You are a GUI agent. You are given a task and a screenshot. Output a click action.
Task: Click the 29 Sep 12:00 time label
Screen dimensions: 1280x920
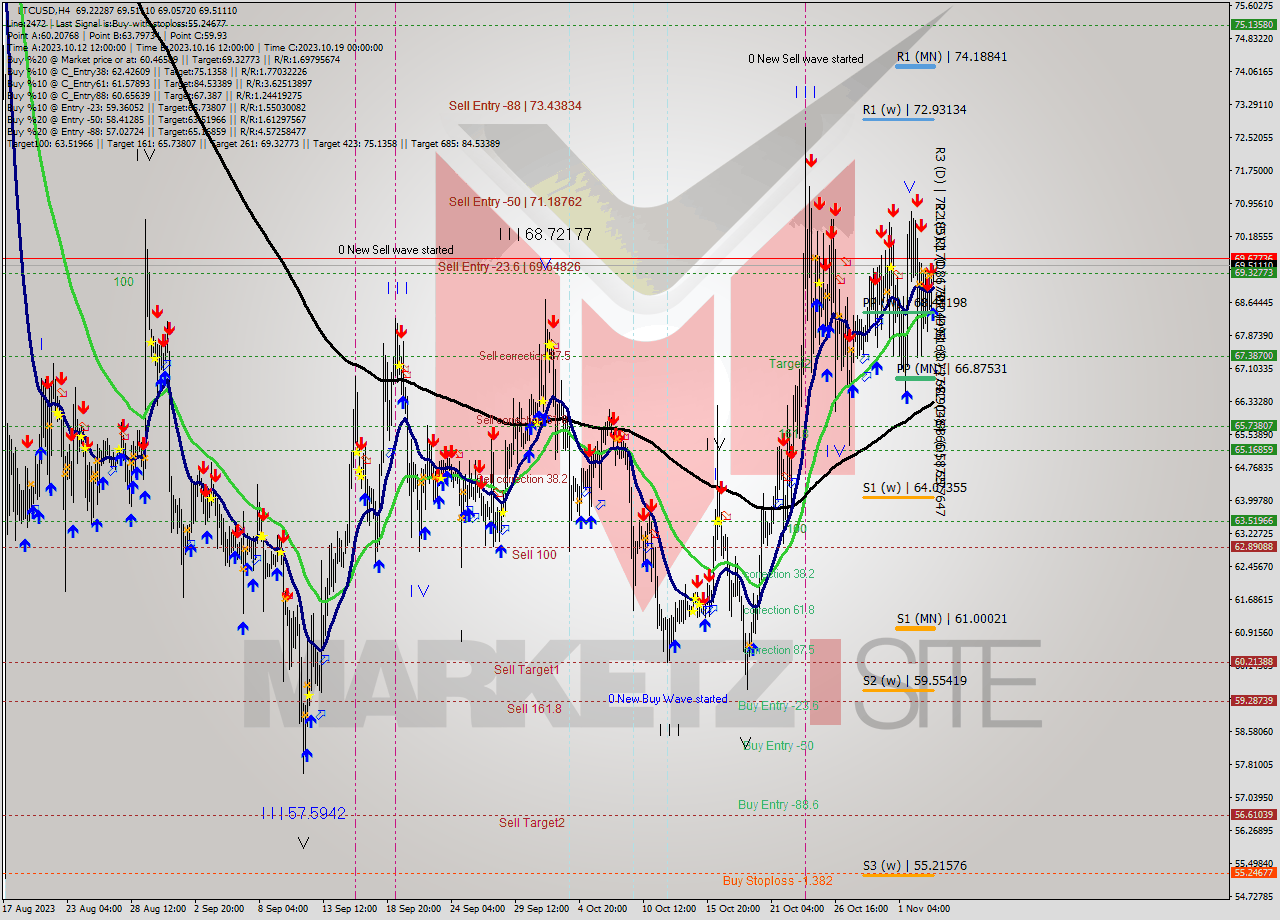pyautogui.click(x=542, y=909)
